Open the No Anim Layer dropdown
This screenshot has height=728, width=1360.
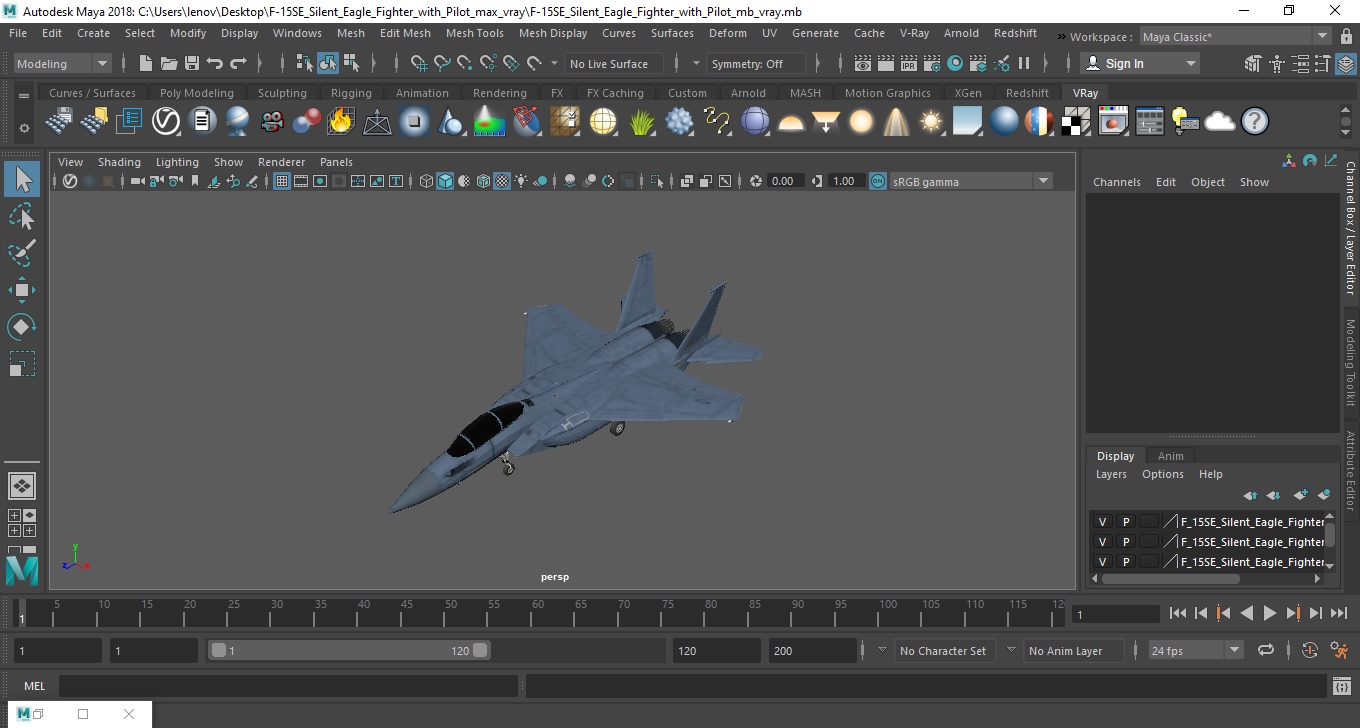(1072, 650)
